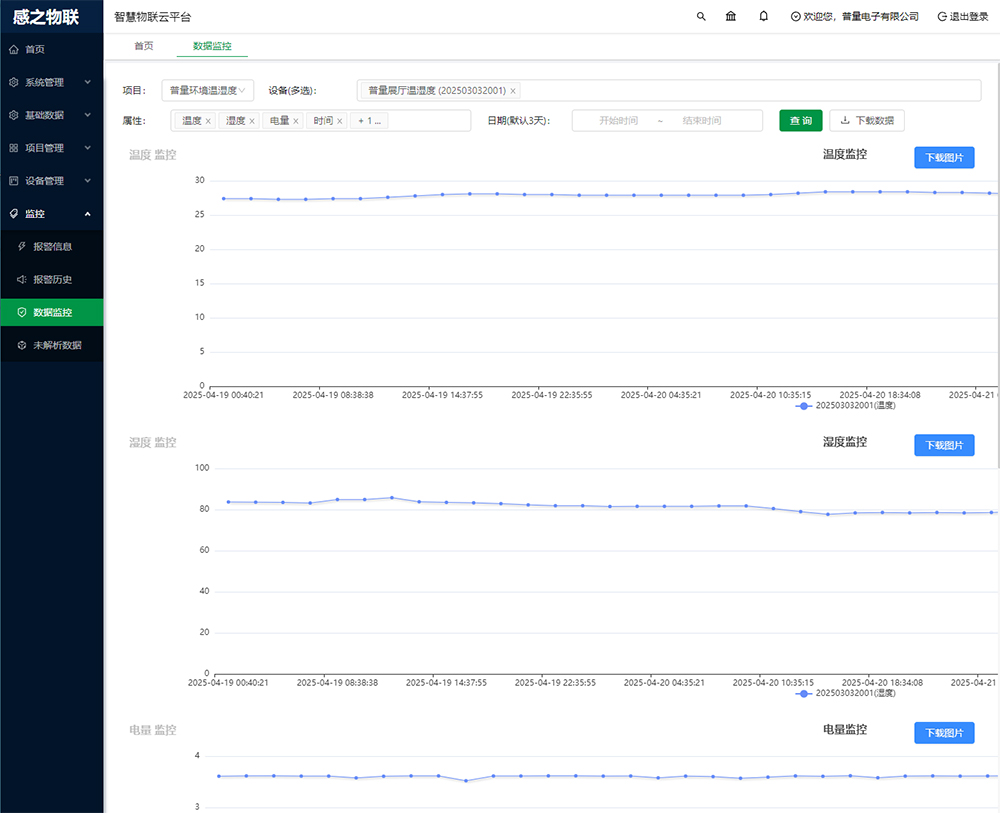Expand the 设备管理 sidebar menu
The width and height of the screenshot is (1000, 813).
click(x=51, y=181)
